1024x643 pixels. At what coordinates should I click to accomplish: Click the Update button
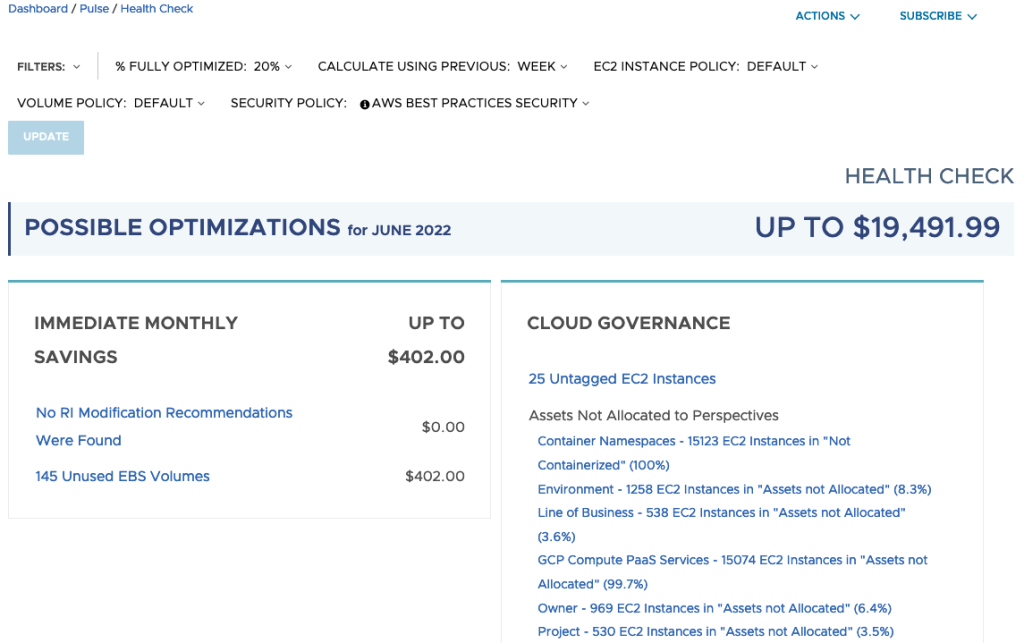point(46,137)
